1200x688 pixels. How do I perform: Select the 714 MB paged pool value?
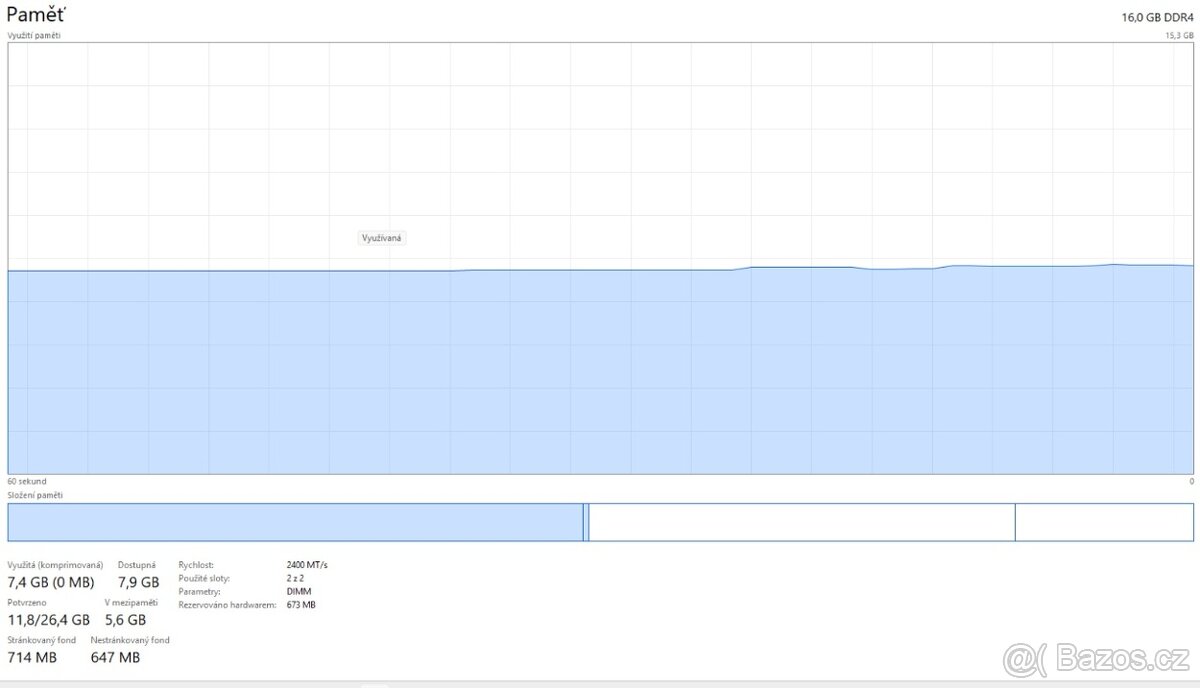tap(32, 657)
